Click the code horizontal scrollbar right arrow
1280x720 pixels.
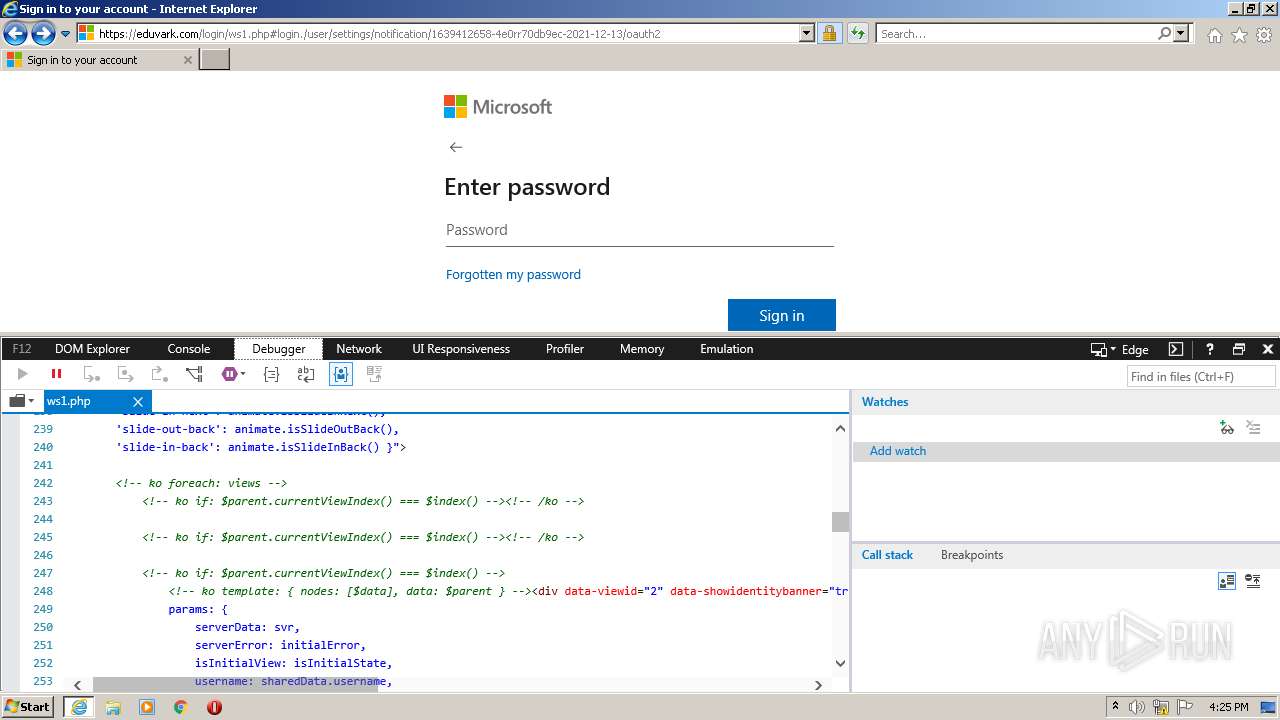click(818, 685)
